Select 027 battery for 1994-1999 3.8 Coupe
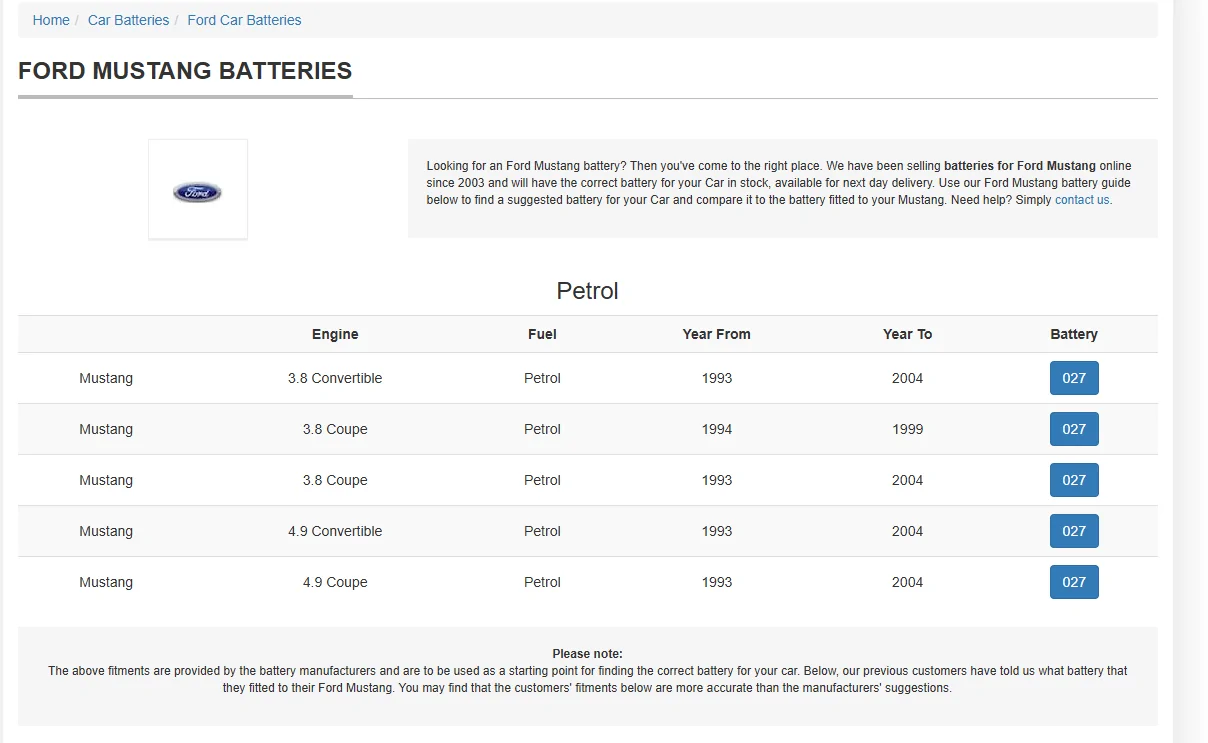This screenshot has height=743, width=1208. (1074, 429)
